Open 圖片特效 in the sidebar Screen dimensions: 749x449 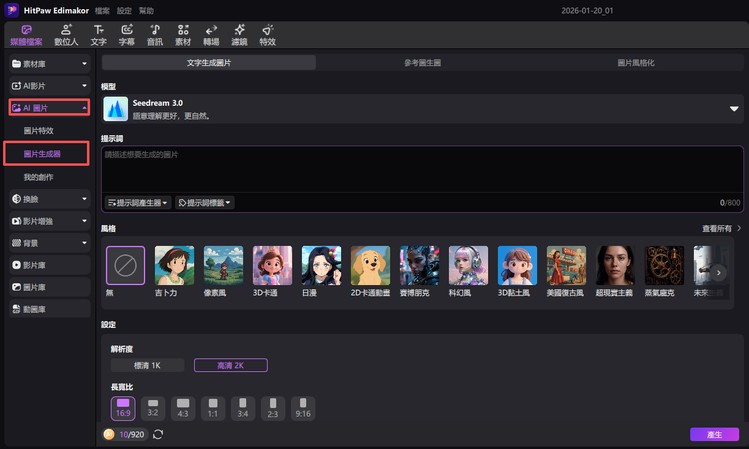pyautogui.click(x=39, y=130)
